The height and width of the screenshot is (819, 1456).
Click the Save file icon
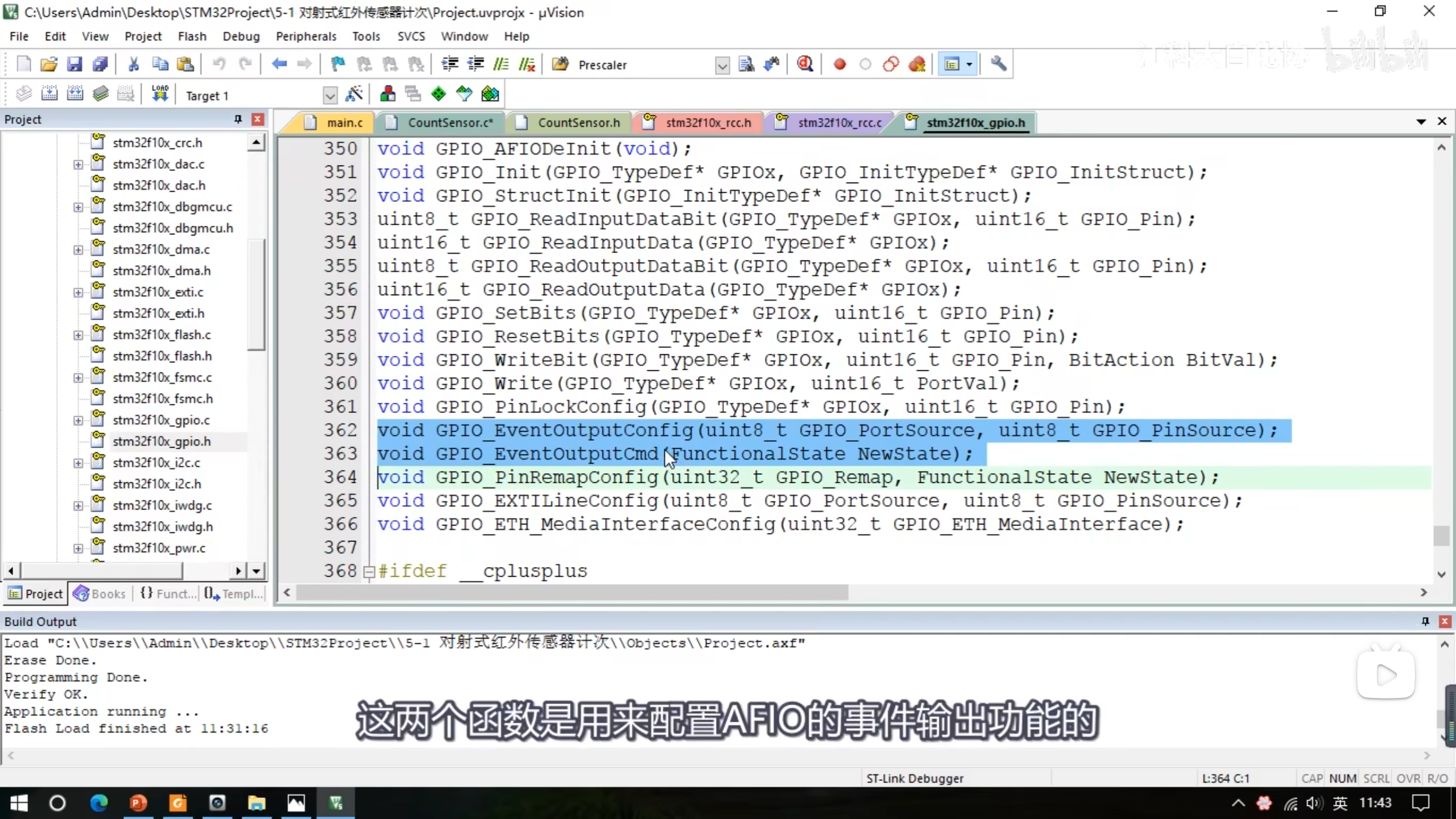point(75,64)
